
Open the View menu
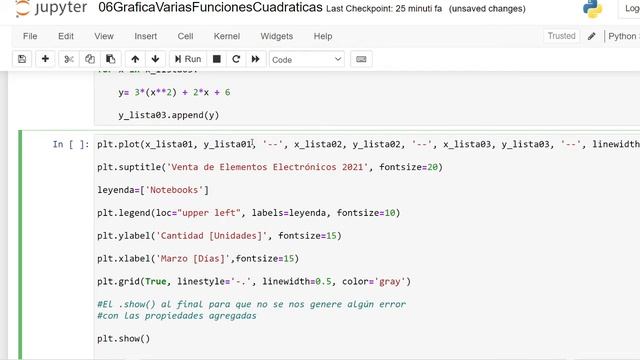(104, 36)
